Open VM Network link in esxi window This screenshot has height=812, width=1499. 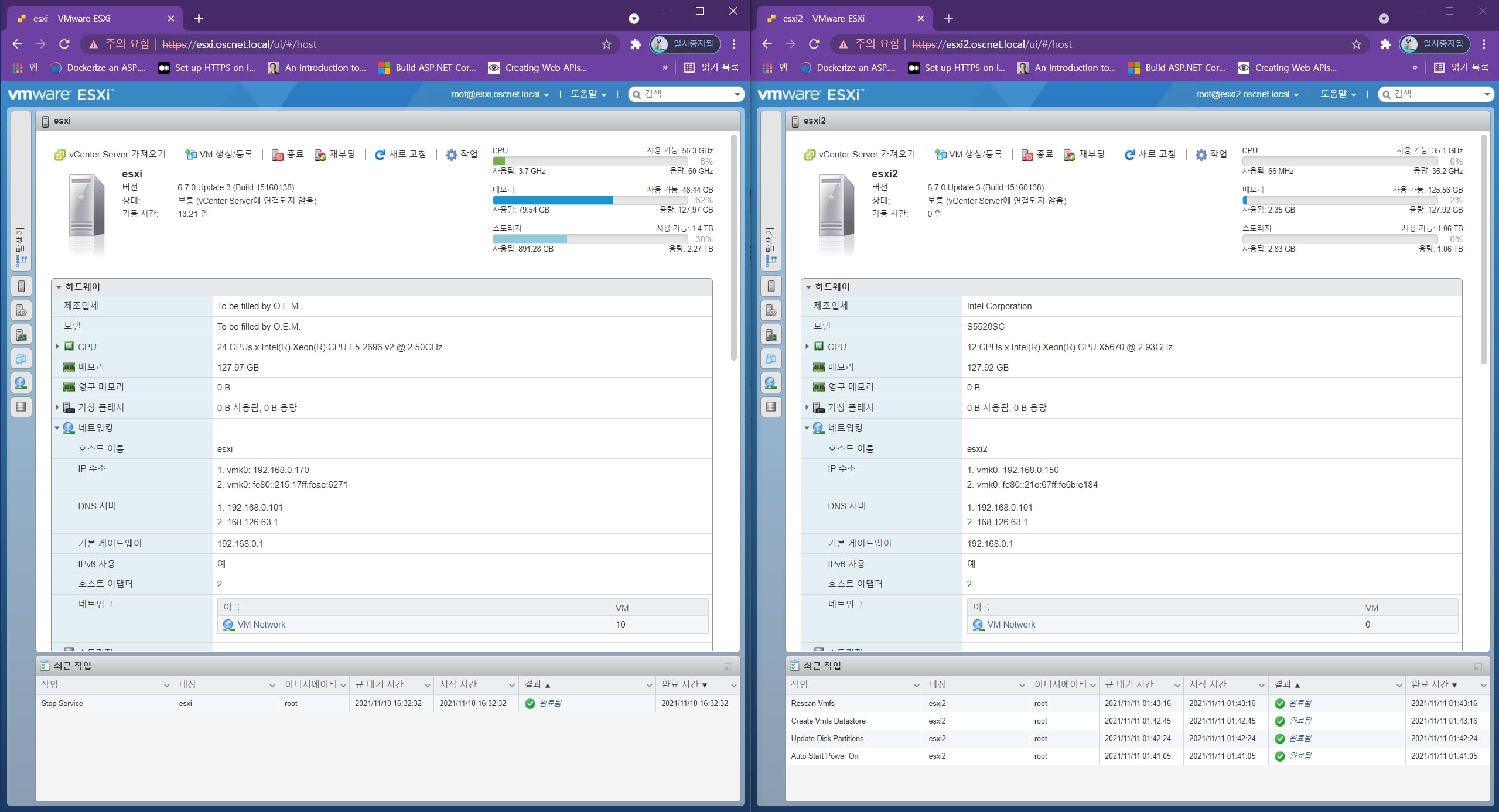(261, 625)
